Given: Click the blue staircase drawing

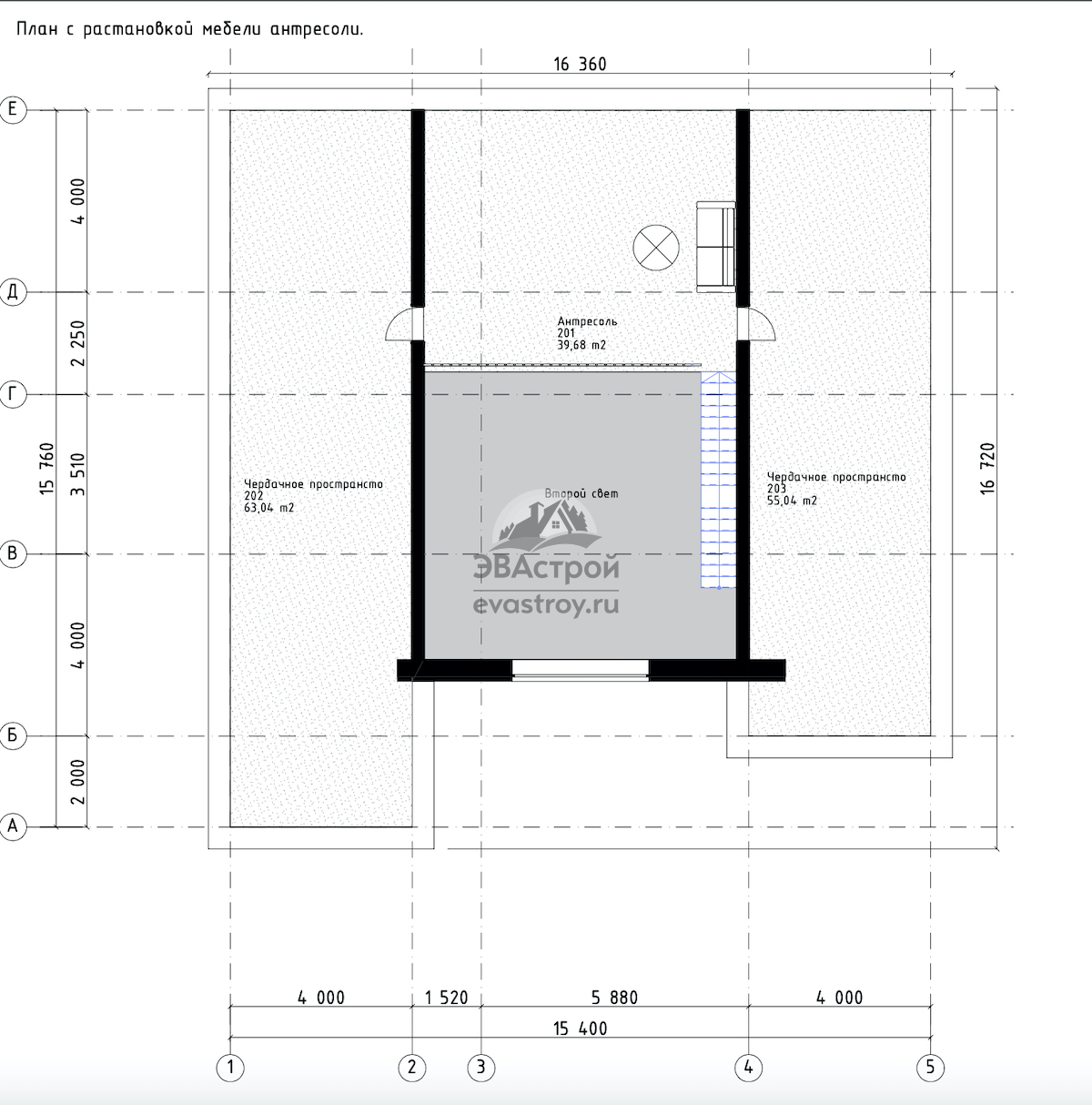Looking at the screenshot, I should 718,480.
